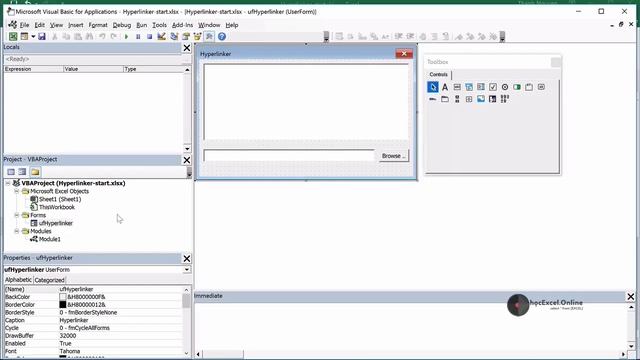640x360 pixels.
Task: Toggle Design Mode in the toolbar
Action: pos(162,37)
